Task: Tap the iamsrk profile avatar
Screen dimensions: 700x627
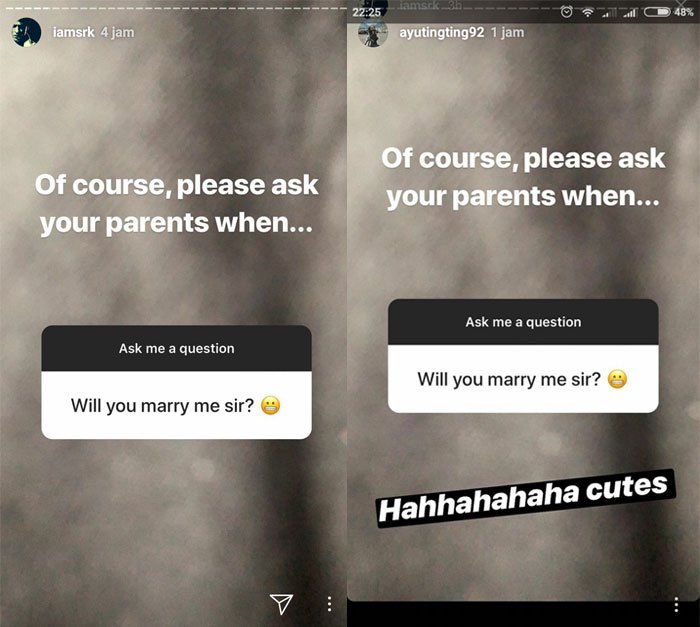Action: click(x=26, y=32)
